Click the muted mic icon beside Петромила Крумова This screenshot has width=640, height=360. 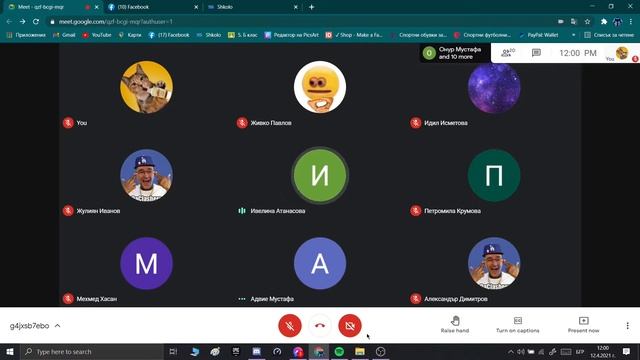416,211
